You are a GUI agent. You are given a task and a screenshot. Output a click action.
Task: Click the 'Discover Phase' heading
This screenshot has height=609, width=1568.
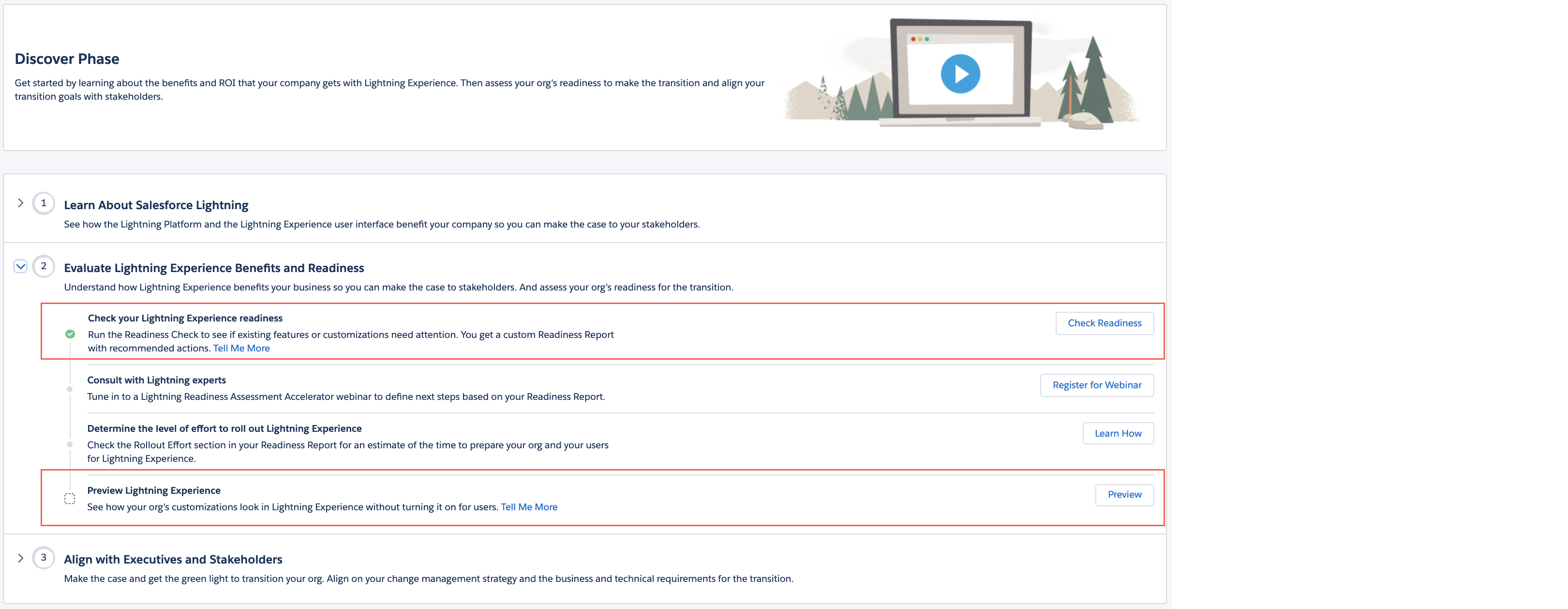point(67,59)
